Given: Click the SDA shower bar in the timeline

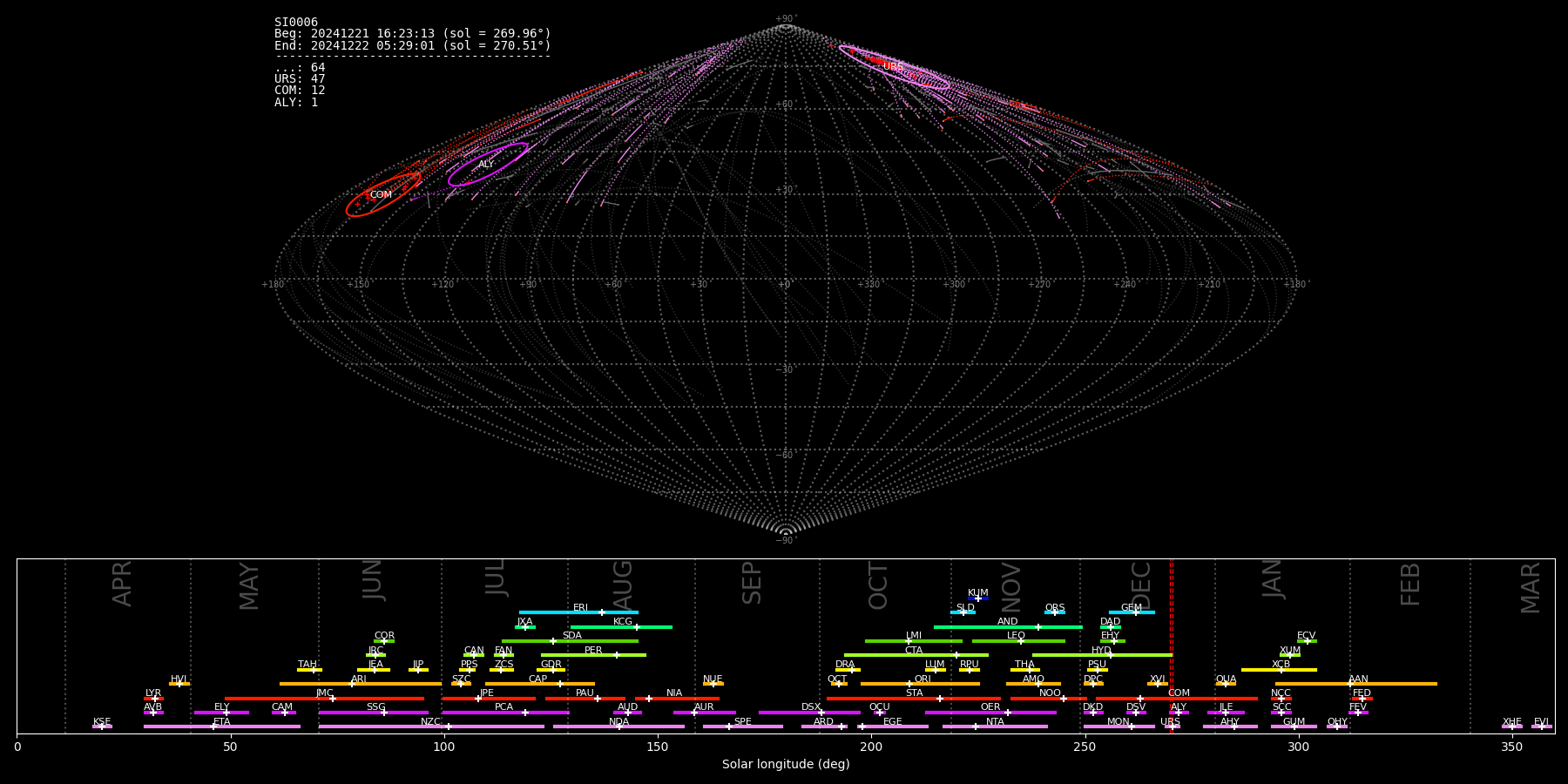Looking at the screenshot, I should point(570,641).
